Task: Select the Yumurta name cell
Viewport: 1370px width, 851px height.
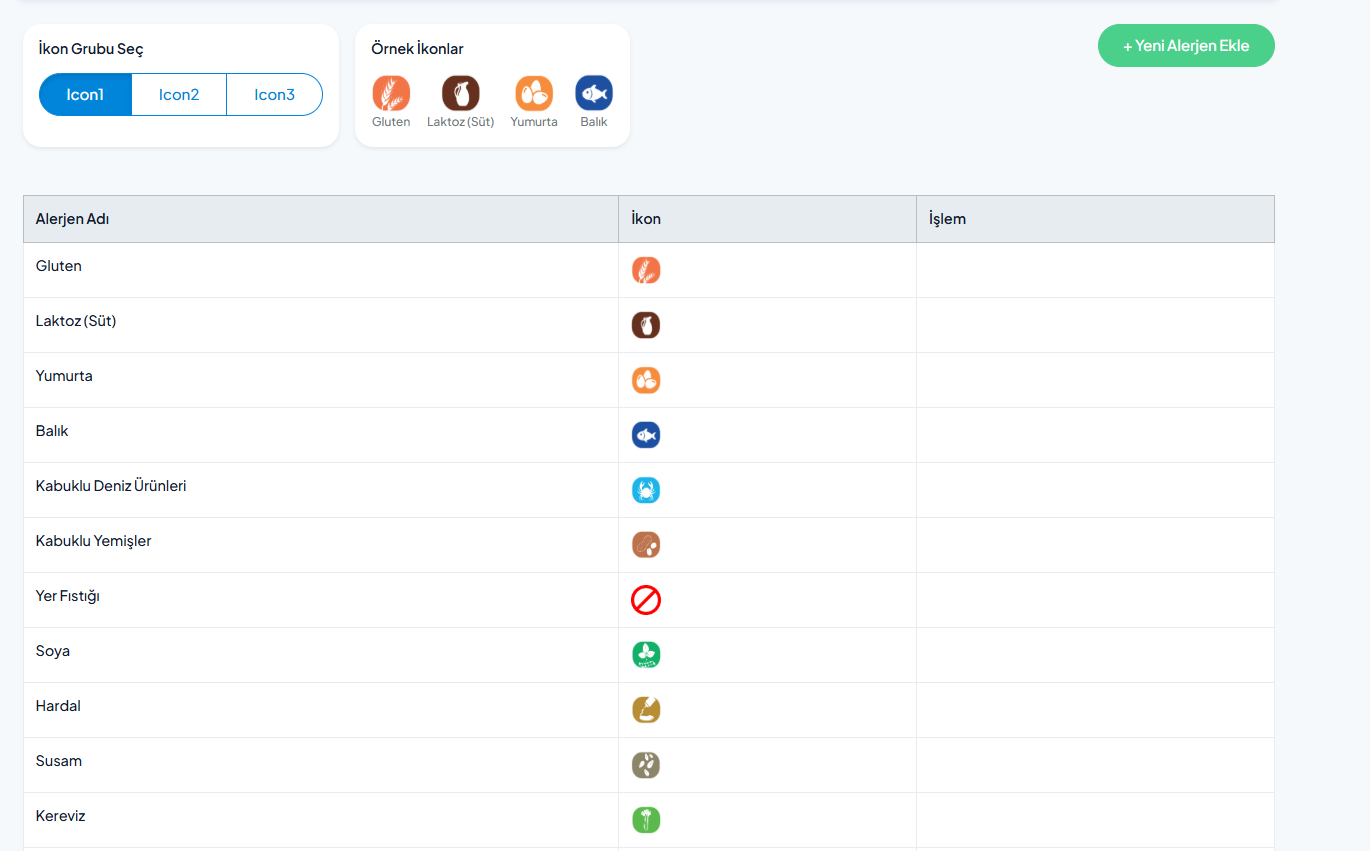Action: 321,380
